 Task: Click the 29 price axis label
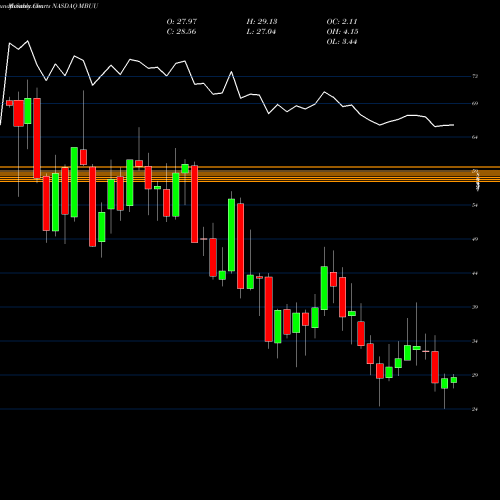[x=475, y=375]
